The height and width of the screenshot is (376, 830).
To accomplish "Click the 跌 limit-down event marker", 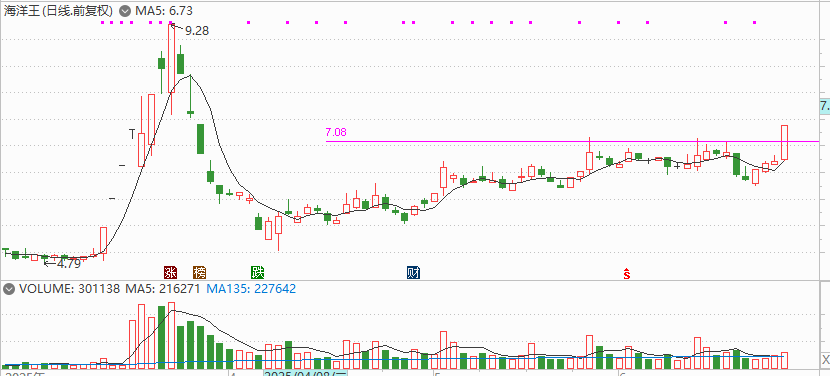I will 257,273.
